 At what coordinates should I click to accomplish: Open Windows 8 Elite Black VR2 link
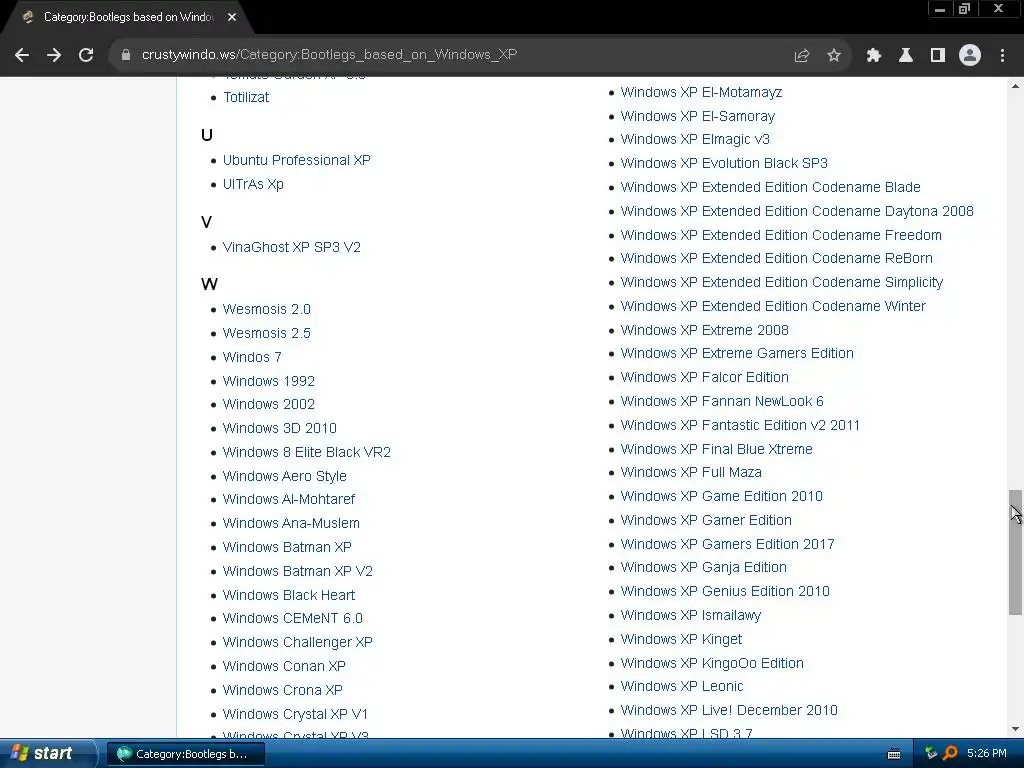[x=306, y=452]
